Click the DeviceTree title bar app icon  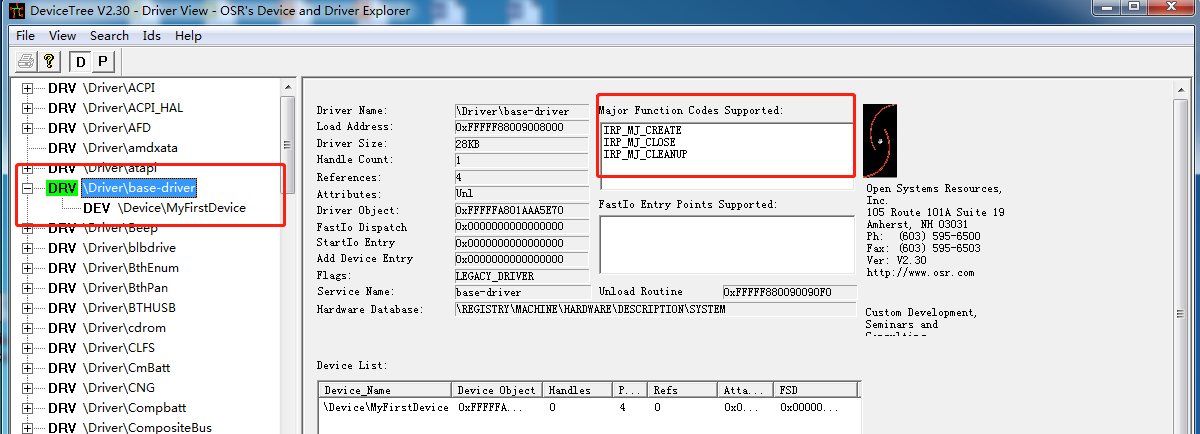15,11
